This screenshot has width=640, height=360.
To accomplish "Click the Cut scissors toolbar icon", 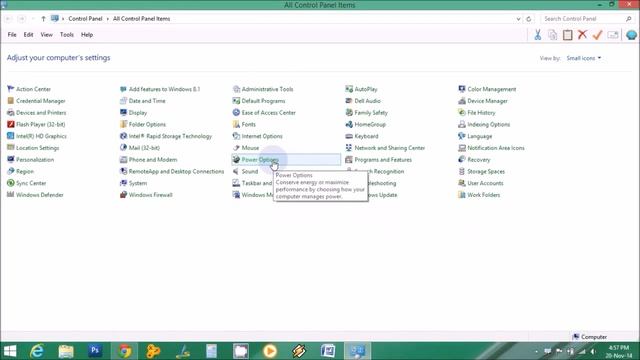I will [538, 35].
